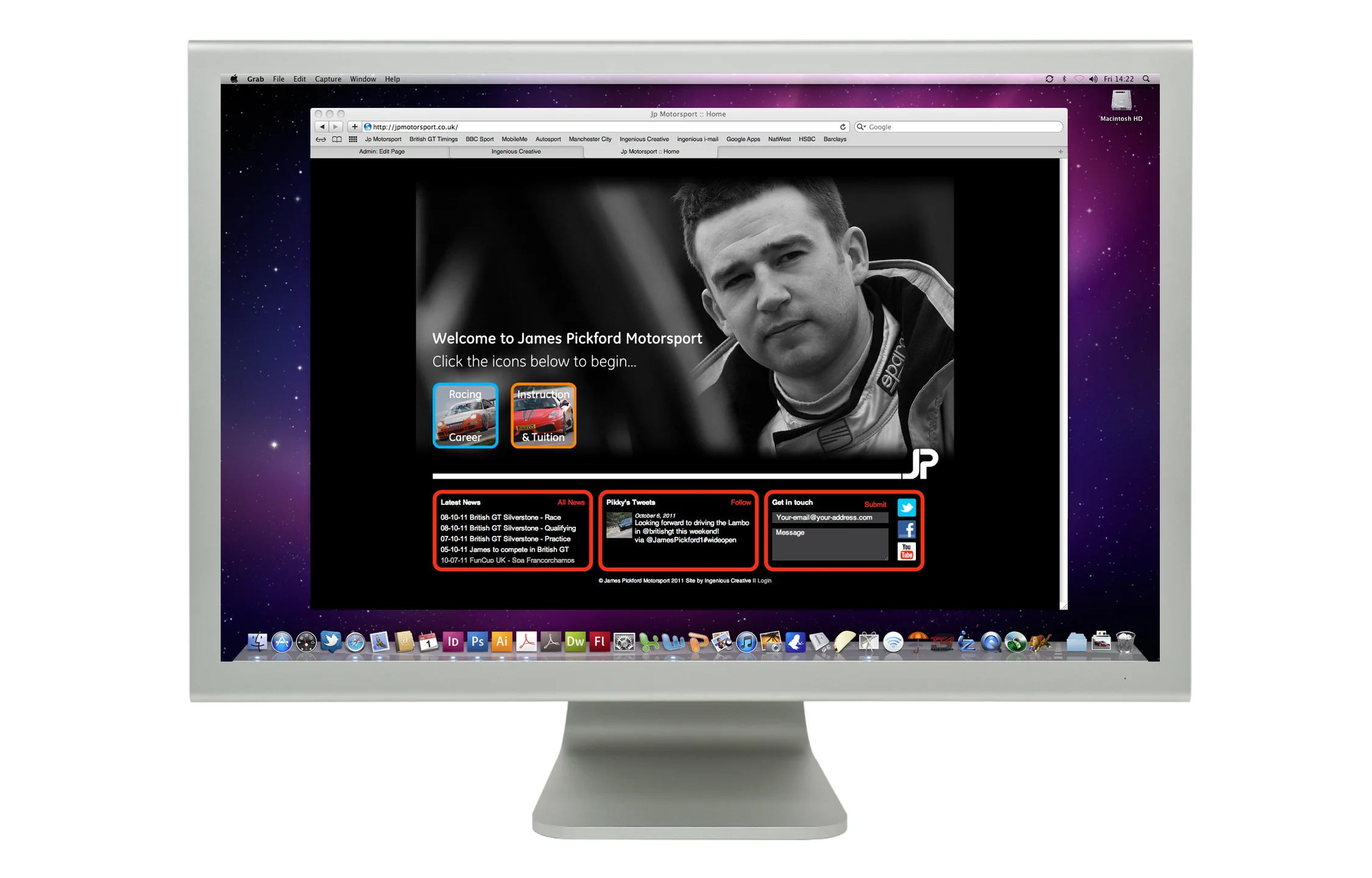
Task: Open the British GT Timings bookmark
Action: (433, 140)
